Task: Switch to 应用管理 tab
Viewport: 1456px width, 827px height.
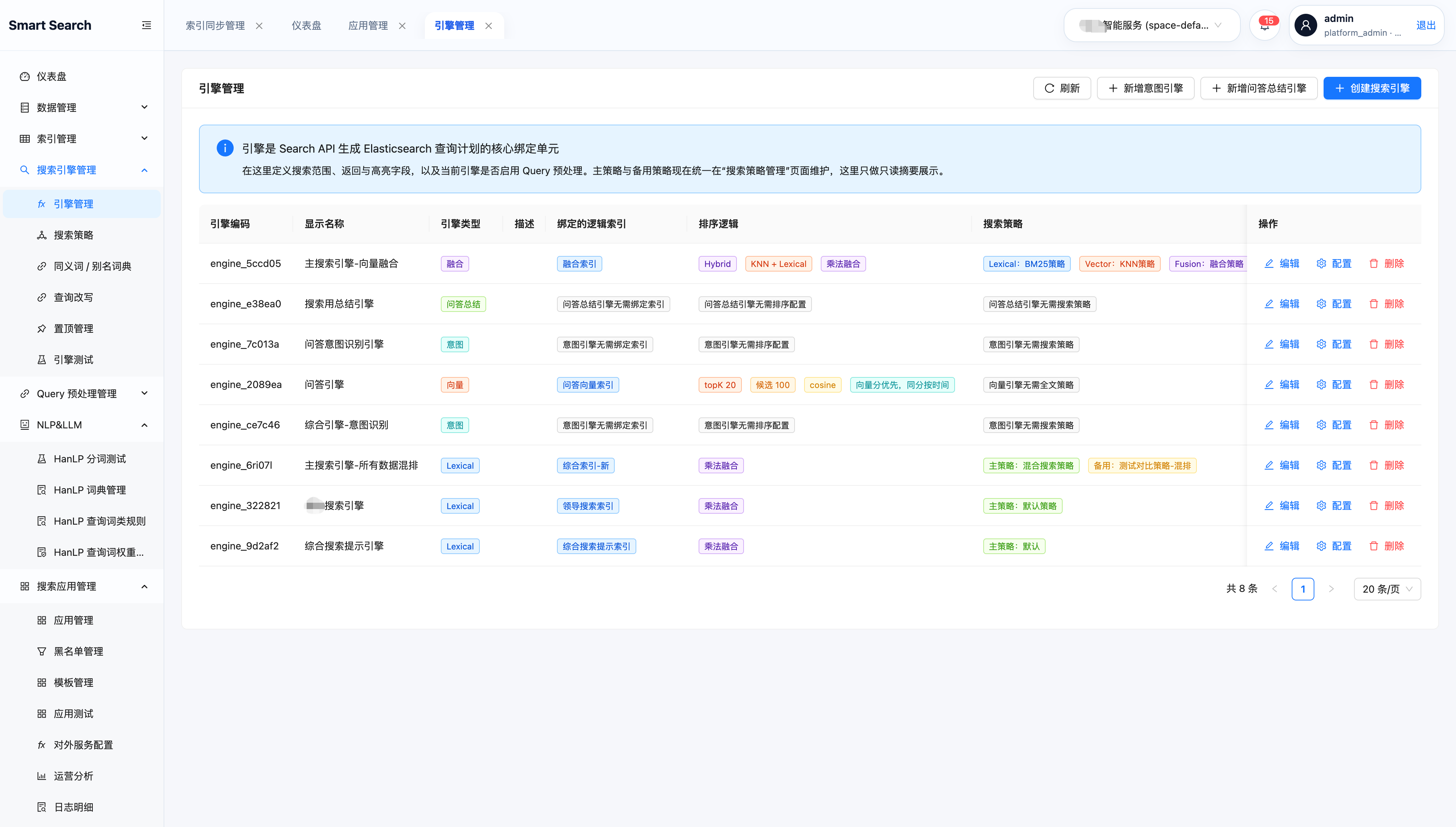Action: [368, 25]
